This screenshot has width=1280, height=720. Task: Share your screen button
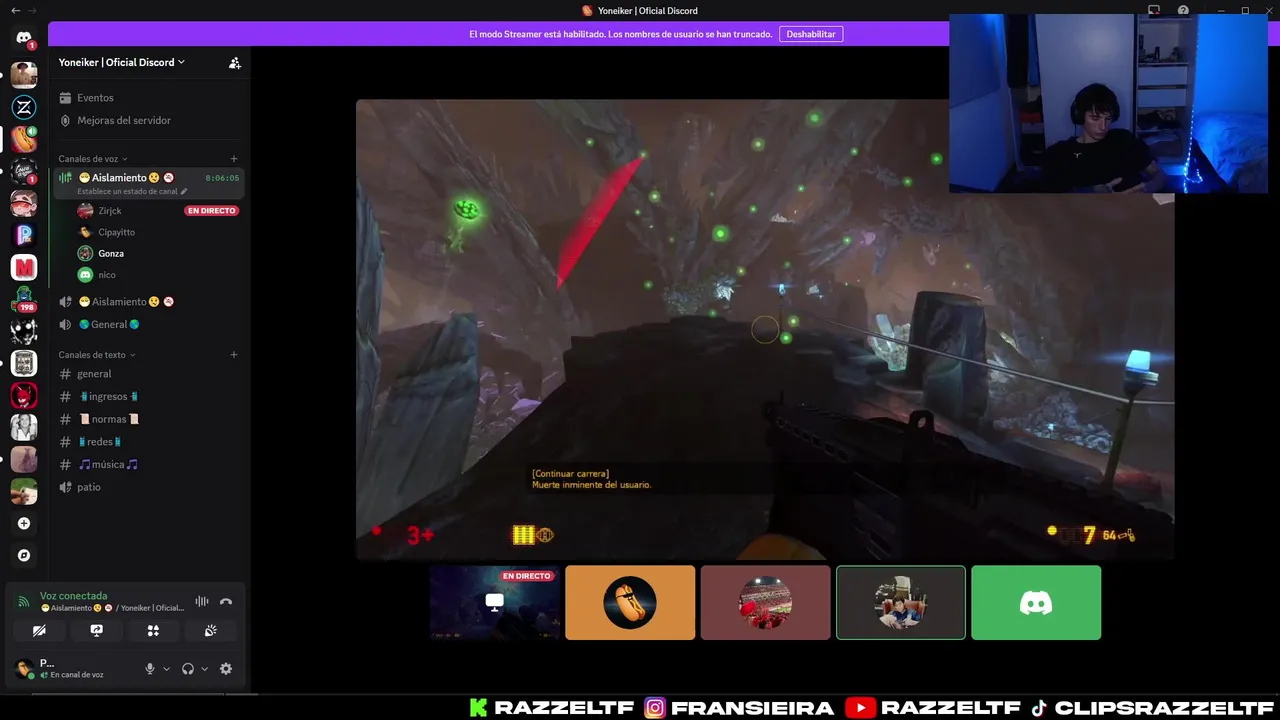(96, 631)
